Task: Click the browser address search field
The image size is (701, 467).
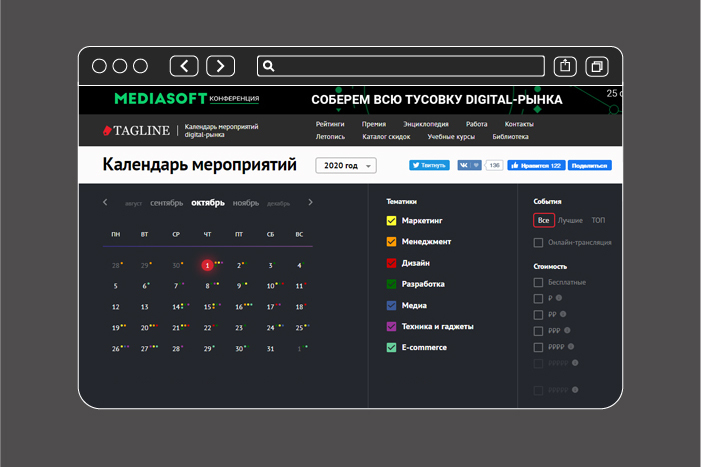Action: tap(400, 66)
